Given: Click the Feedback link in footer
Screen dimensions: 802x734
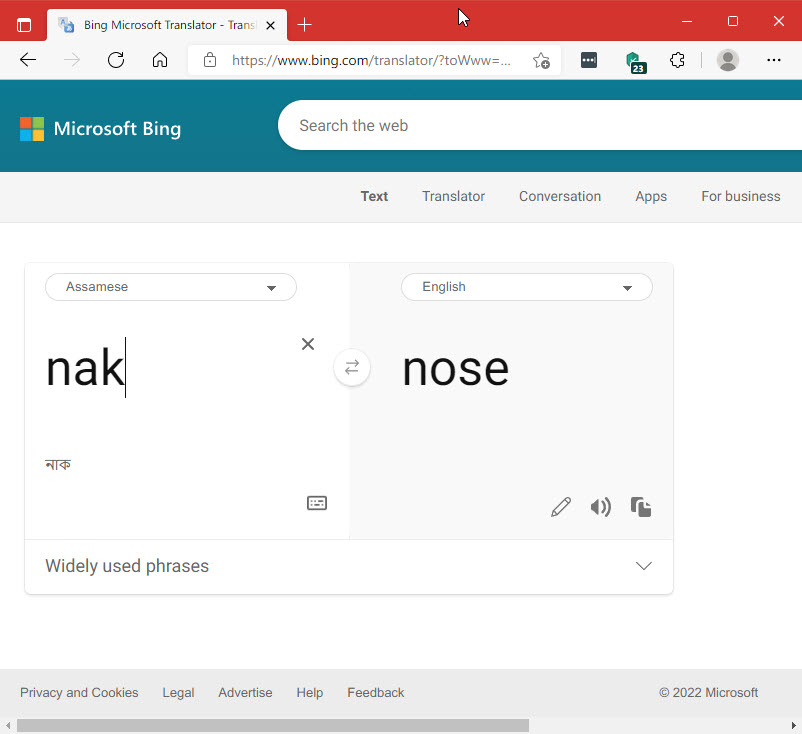Looking at the screenshot, I should coord(376,692).
